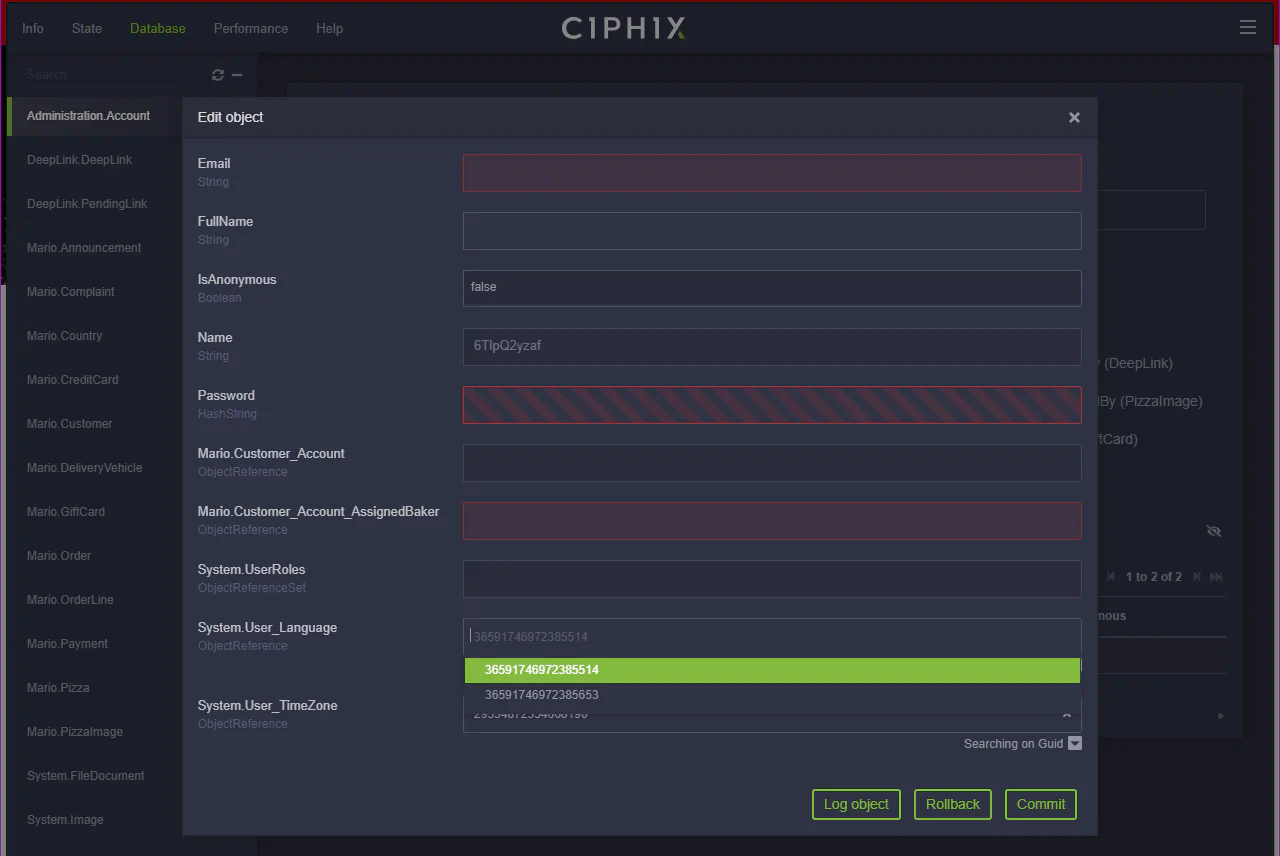The width and height of the screenshot is (1280, 856).
Task: Expand the System.User_TimeZone selector
Action: click(x=1068, y=714)
